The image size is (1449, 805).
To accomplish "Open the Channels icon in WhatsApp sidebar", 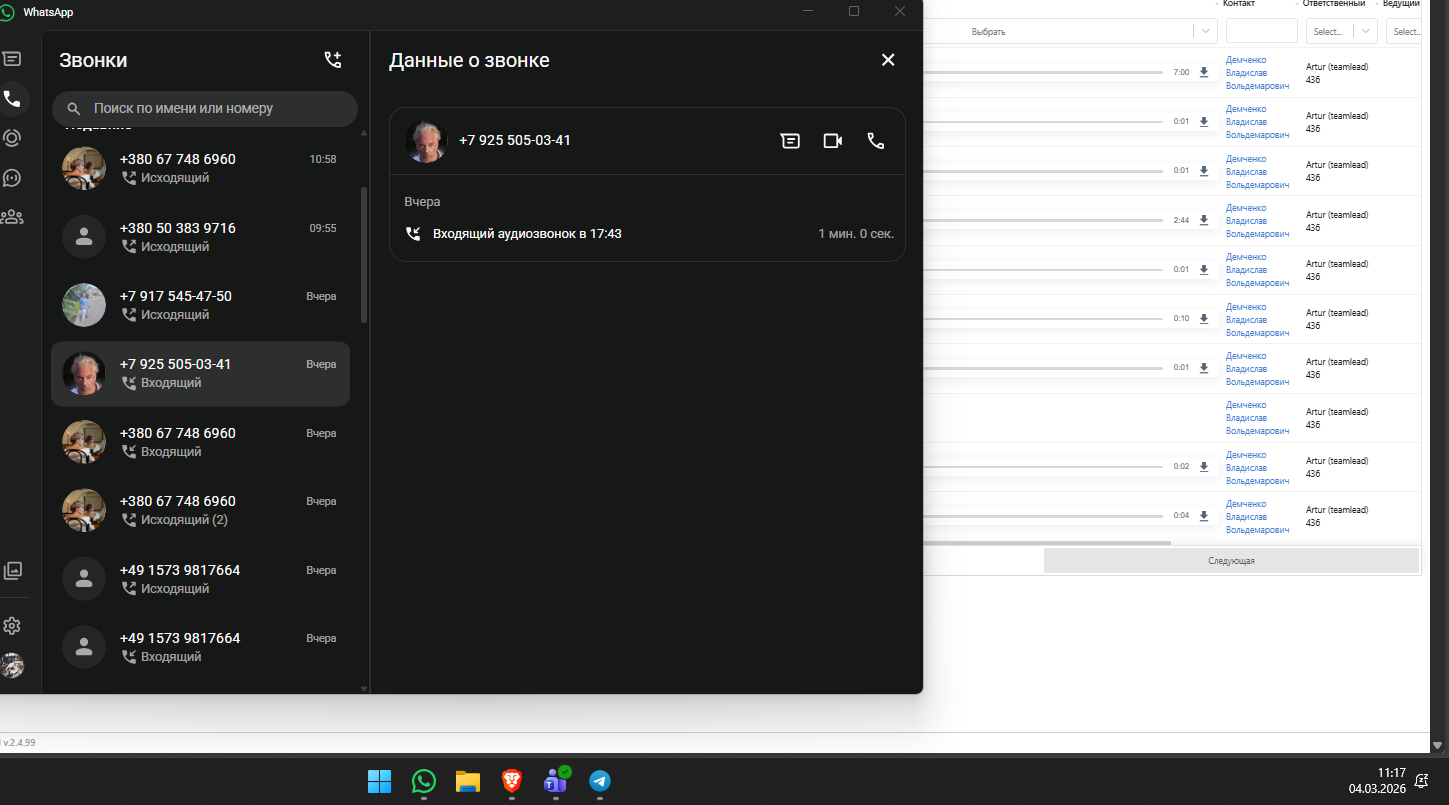I will click(x=12, y=178).
